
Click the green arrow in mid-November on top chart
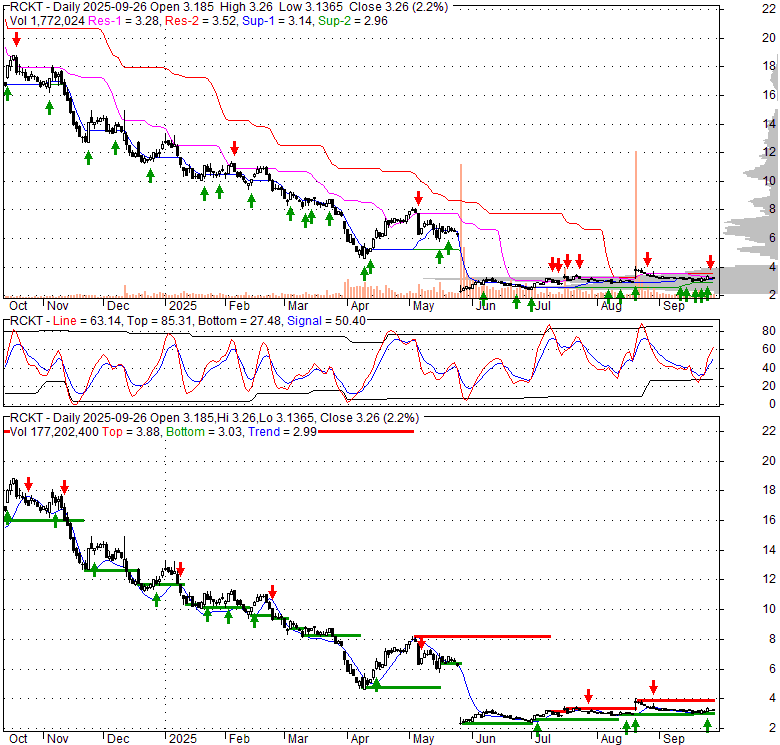pos(88,158)
